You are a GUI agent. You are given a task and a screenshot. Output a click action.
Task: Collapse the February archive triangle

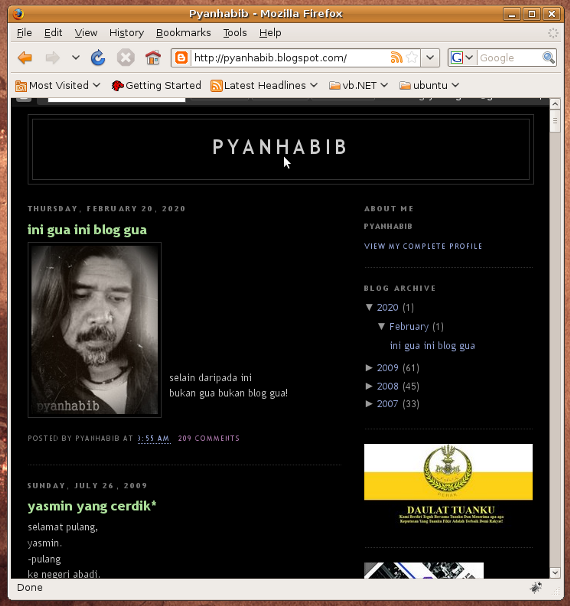pyautogui.click(x=381, y=327)
